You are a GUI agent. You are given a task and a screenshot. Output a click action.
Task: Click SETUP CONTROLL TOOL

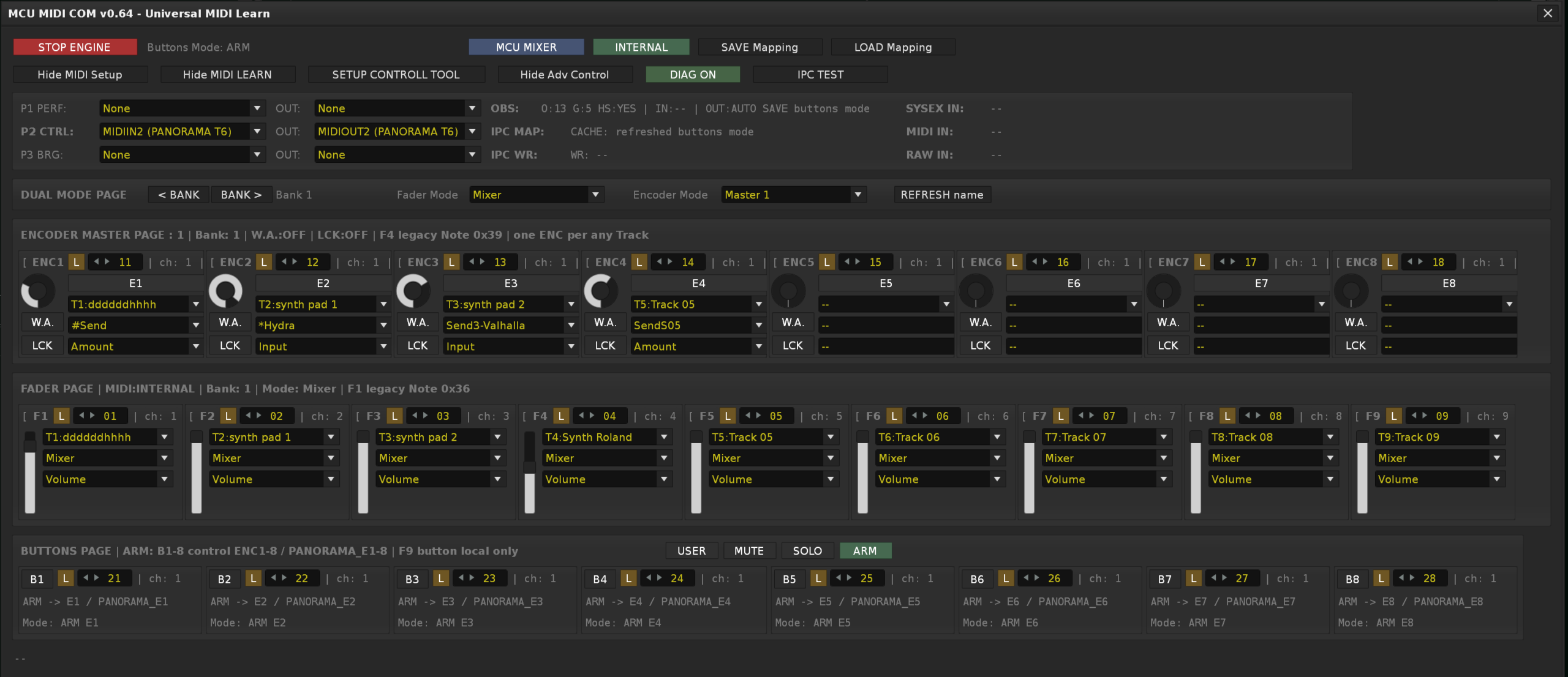click(x=396, y=74)
